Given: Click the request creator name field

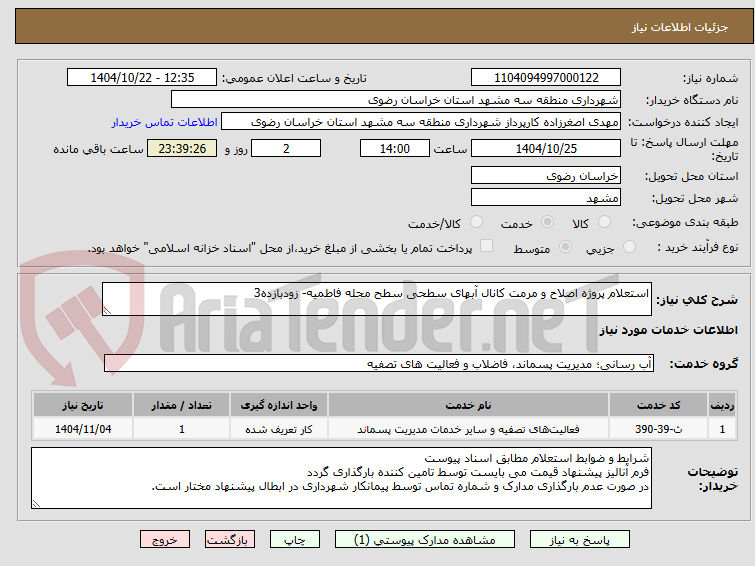Looking at the screenshot, I should click(x=421, y=122).
